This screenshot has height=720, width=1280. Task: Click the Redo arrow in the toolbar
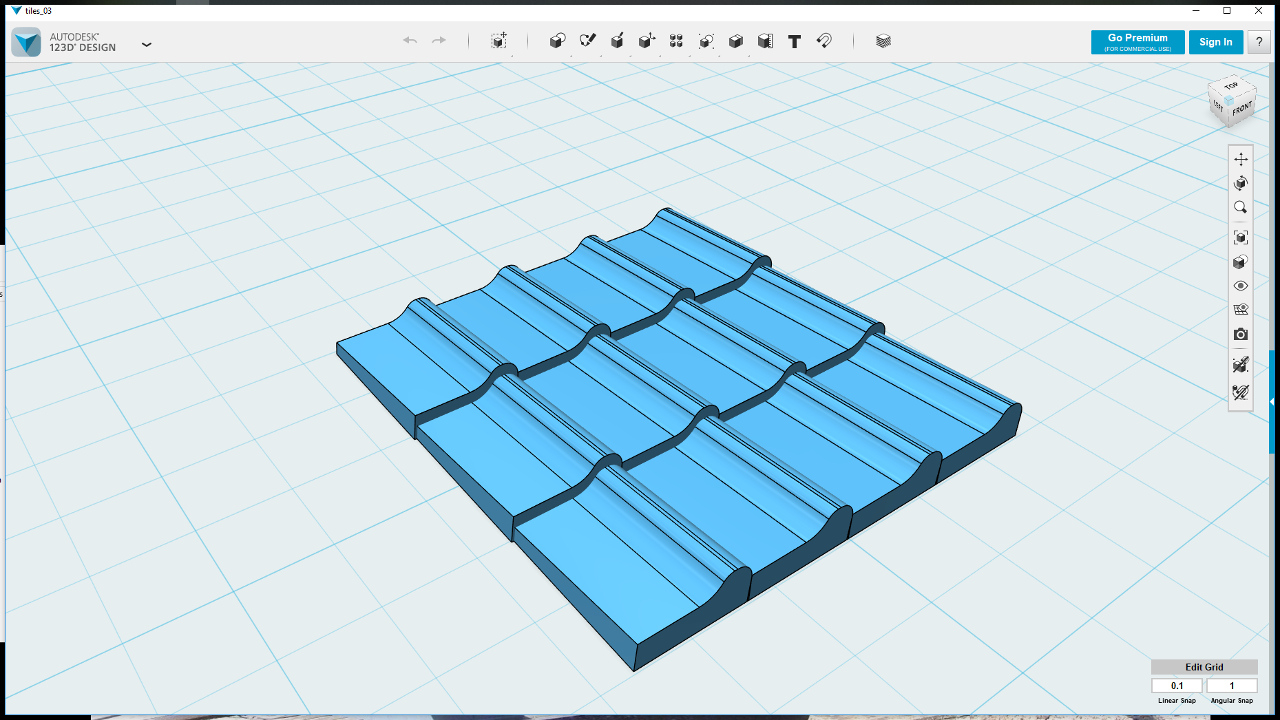(439, 41)
